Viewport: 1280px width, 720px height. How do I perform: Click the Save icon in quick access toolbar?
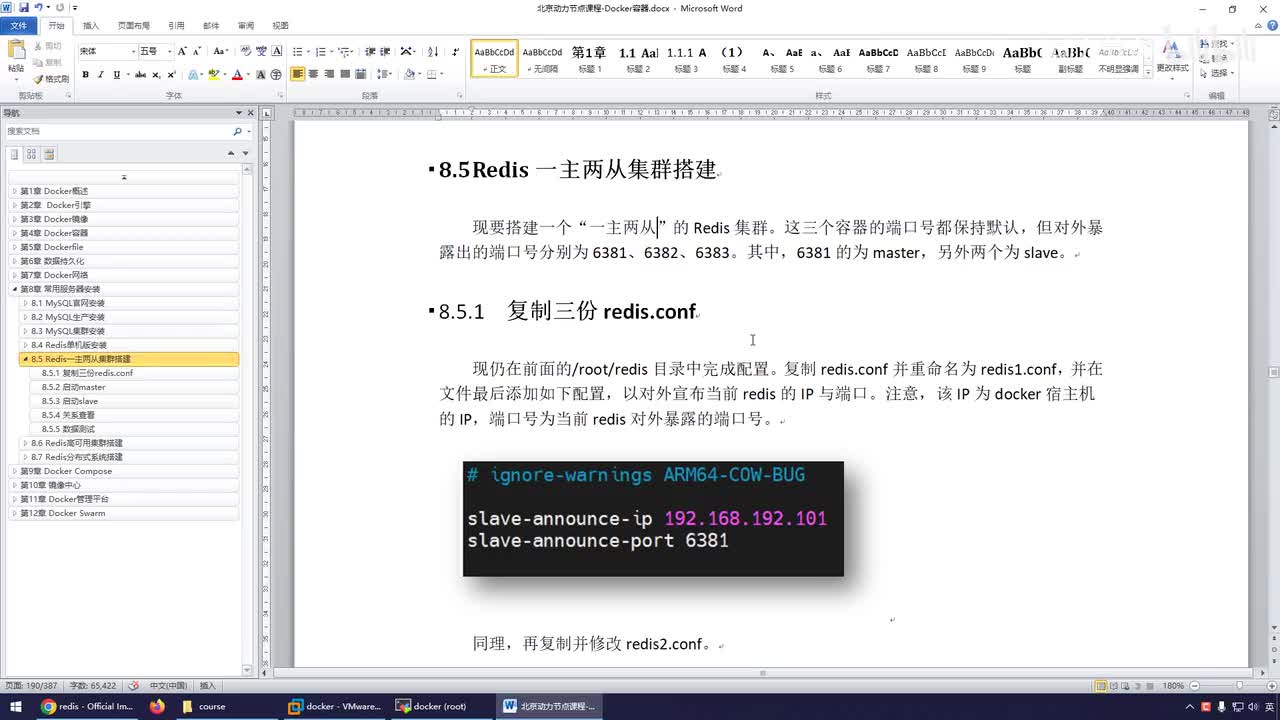pos(24,8)
